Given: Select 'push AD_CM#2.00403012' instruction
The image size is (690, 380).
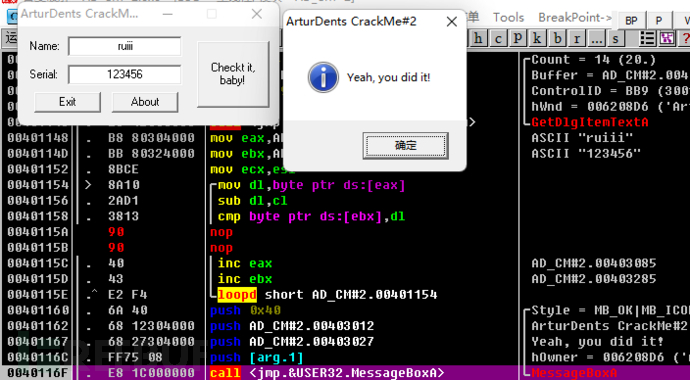Looking at the screenshot, I should point(292,326).
